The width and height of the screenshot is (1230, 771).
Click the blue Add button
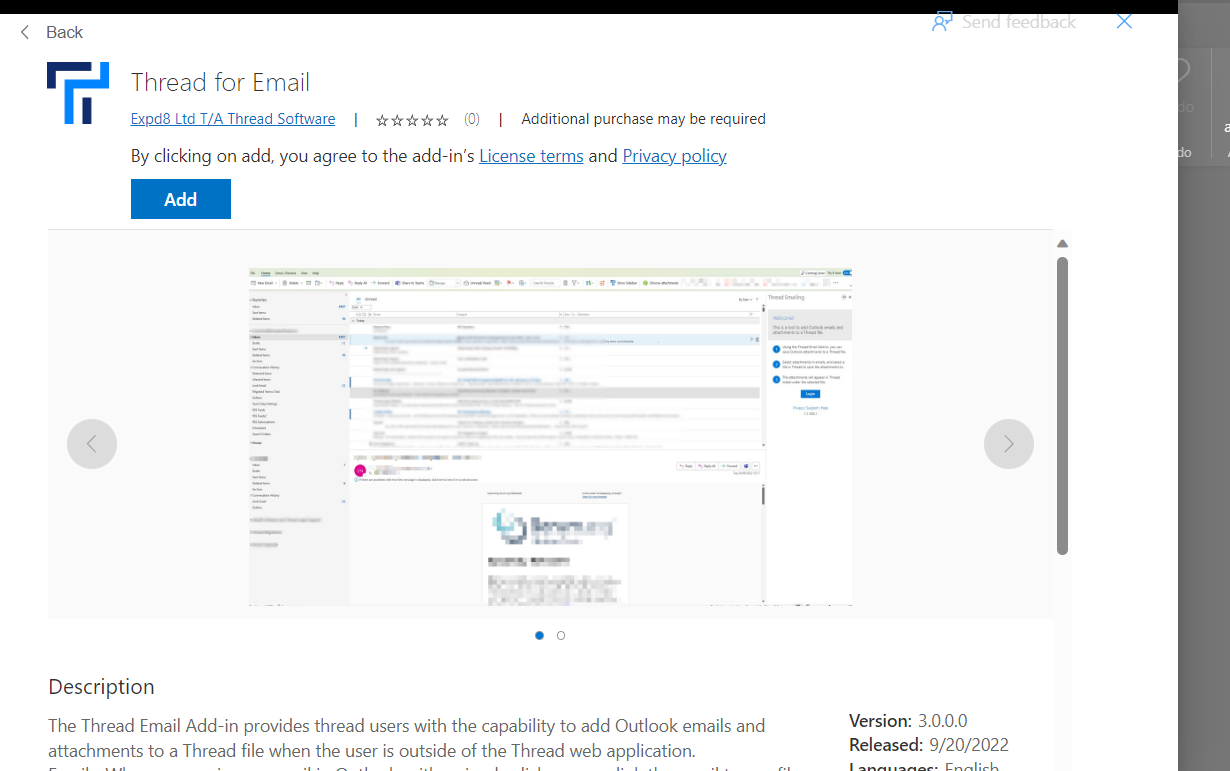tap(181, 199)
